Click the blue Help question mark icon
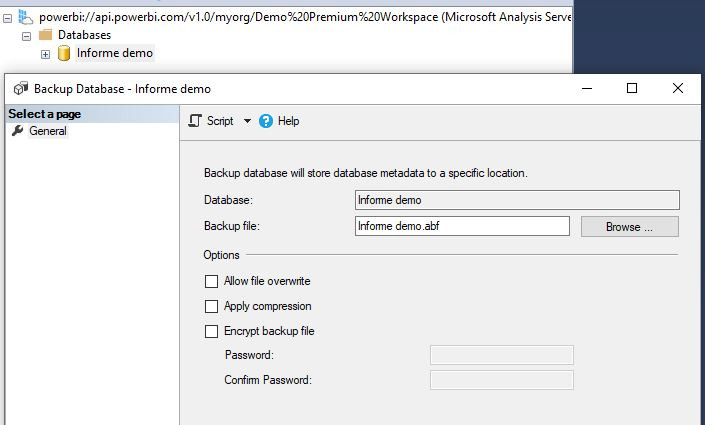This screenshot has width=705, height=425. [266, 121]
